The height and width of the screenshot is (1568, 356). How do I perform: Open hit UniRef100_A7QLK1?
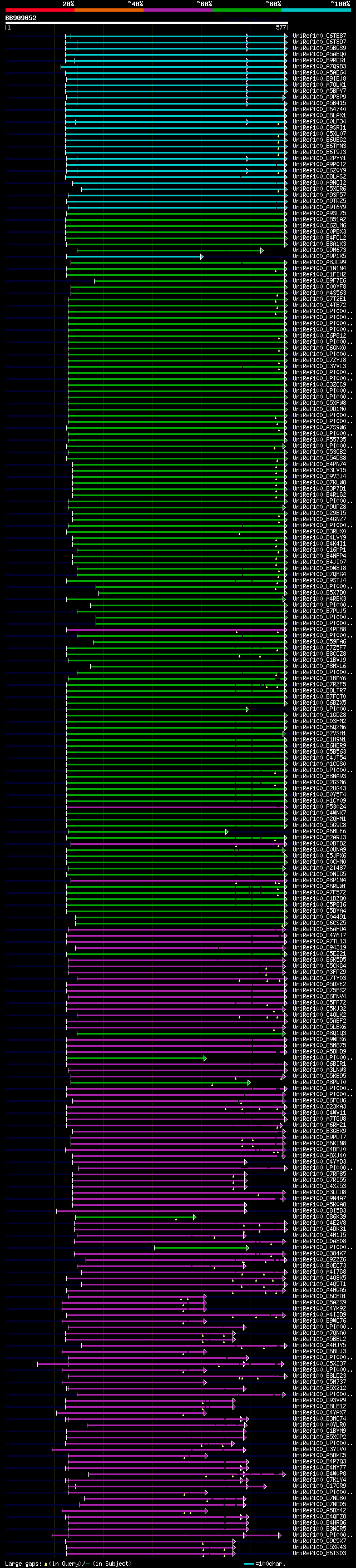point(319,85)
